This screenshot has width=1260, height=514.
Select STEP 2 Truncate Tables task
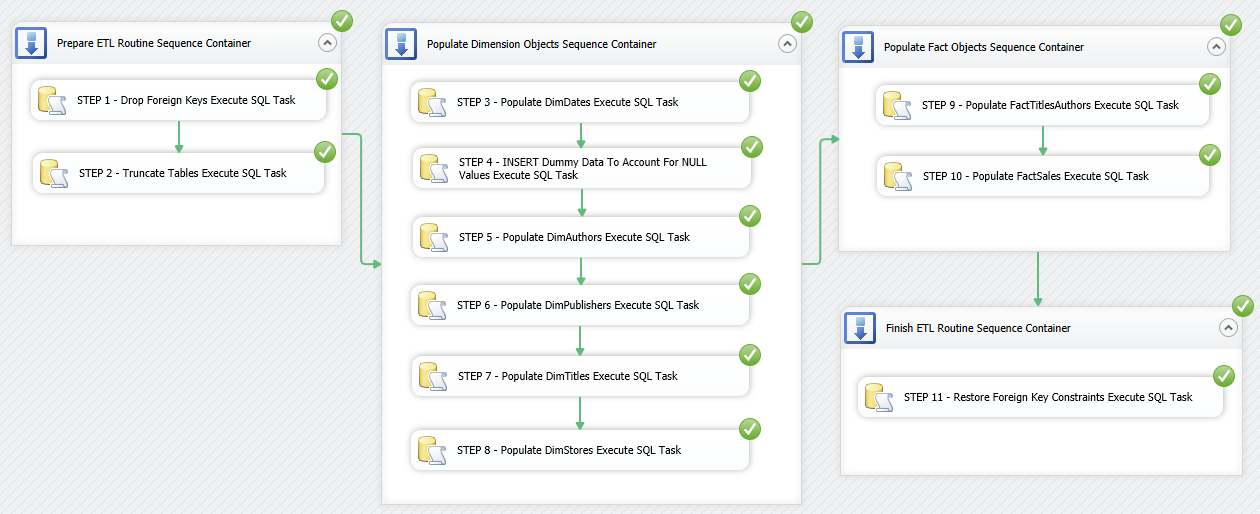(x=179, y=174)
